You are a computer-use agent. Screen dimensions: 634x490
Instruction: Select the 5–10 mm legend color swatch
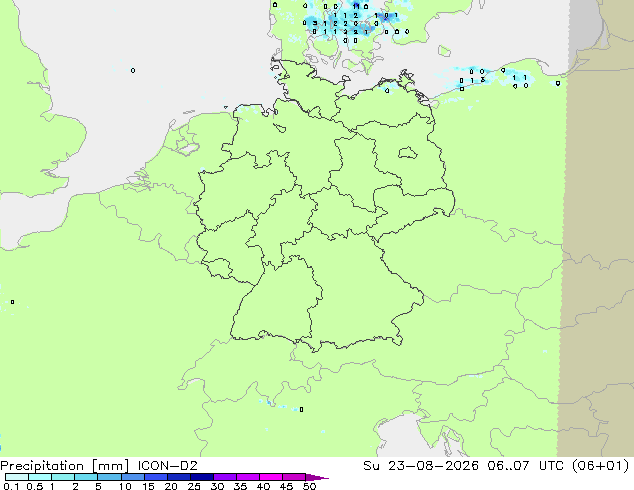pos(109,477)
